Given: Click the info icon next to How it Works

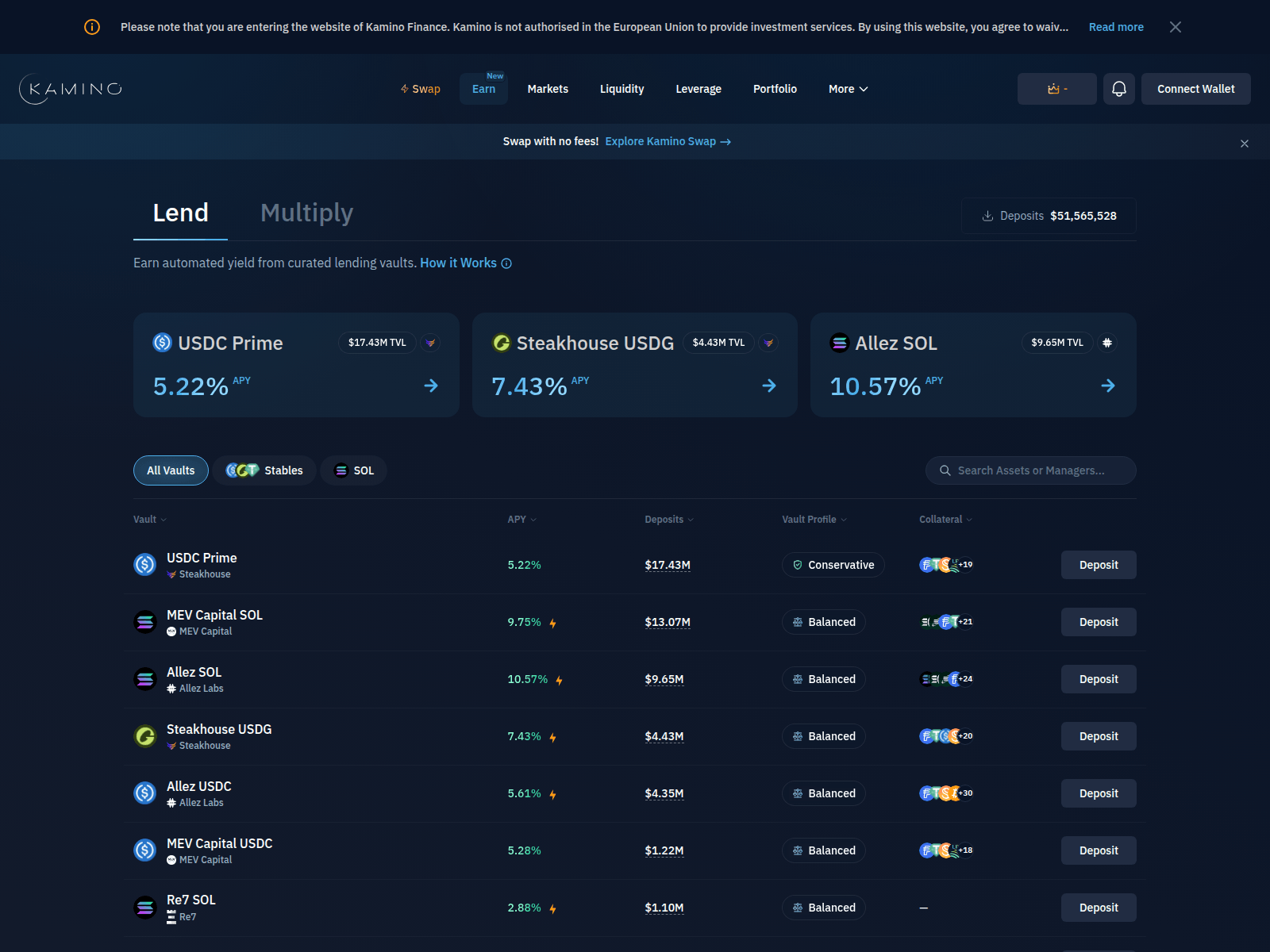Looking at the screenshot, I should click(x=507, y=263).
